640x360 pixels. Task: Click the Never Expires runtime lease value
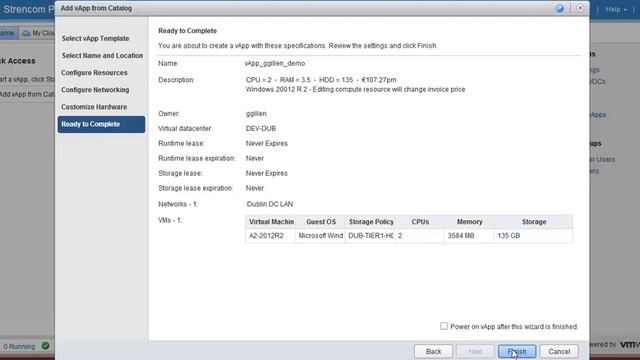tap(267, 143)
